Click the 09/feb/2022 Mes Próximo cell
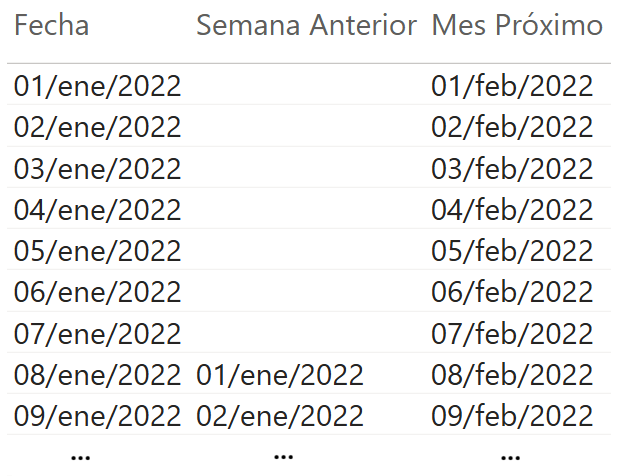This screenshot has width=624, height=476. [x=512, y=416]
